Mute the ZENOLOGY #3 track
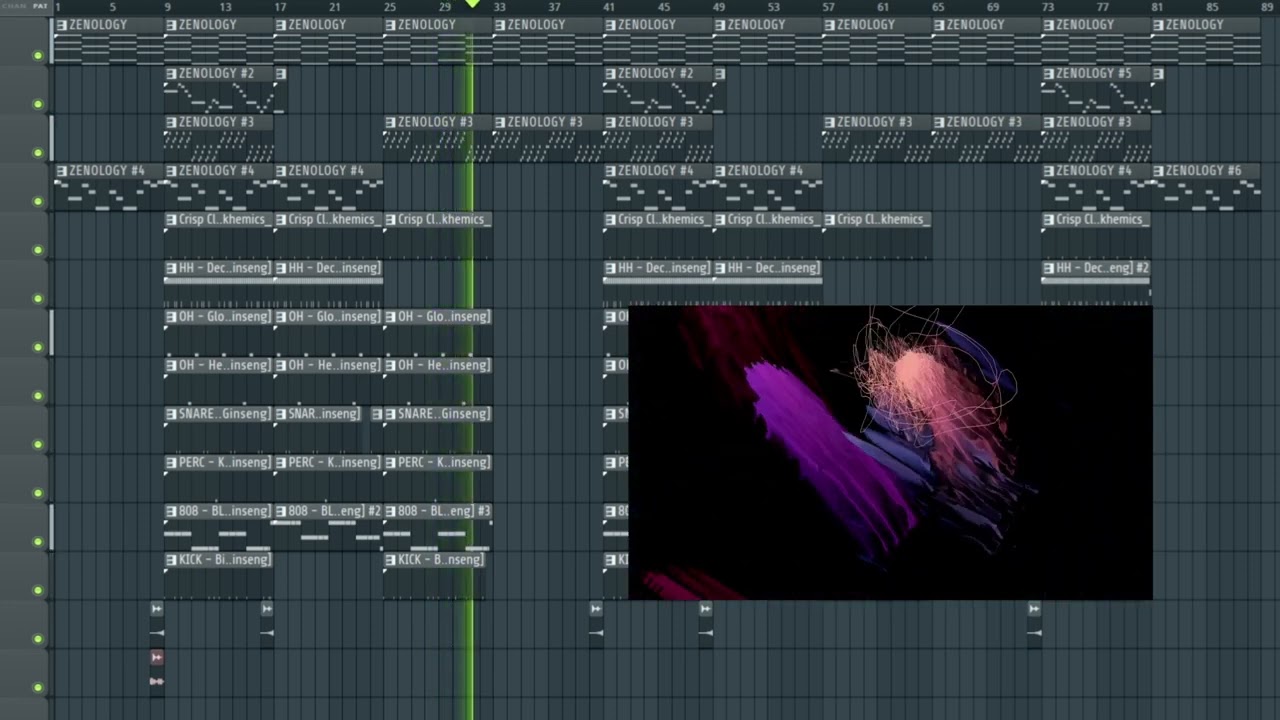 pos(38,152)
